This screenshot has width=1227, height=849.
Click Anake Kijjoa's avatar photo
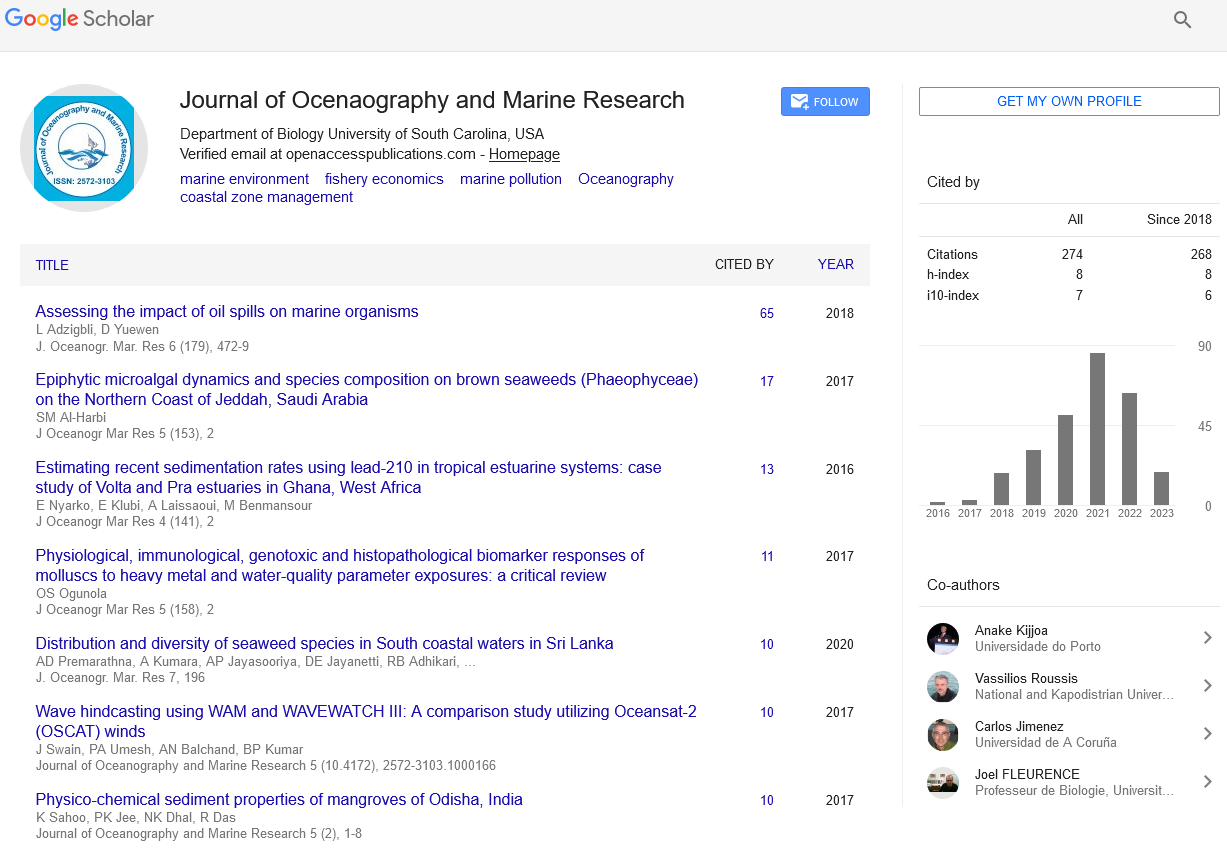(x=943, y=639)
